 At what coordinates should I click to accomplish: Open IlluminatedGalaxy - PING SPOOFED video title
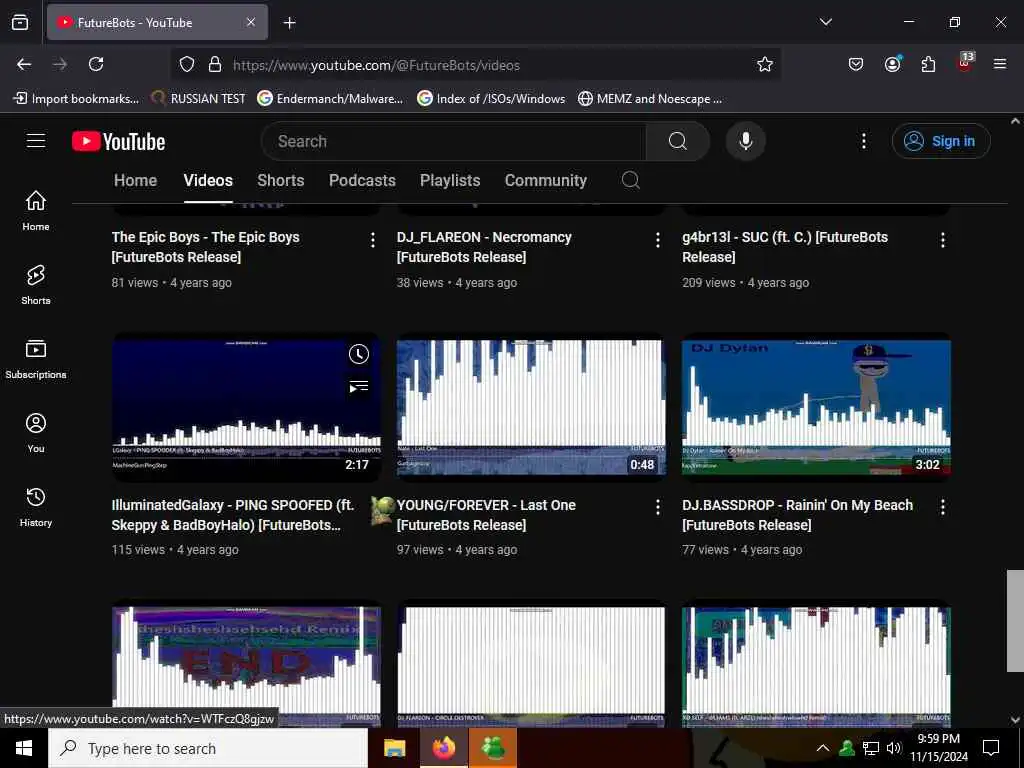pyautogui.click(x=232, y=515)
